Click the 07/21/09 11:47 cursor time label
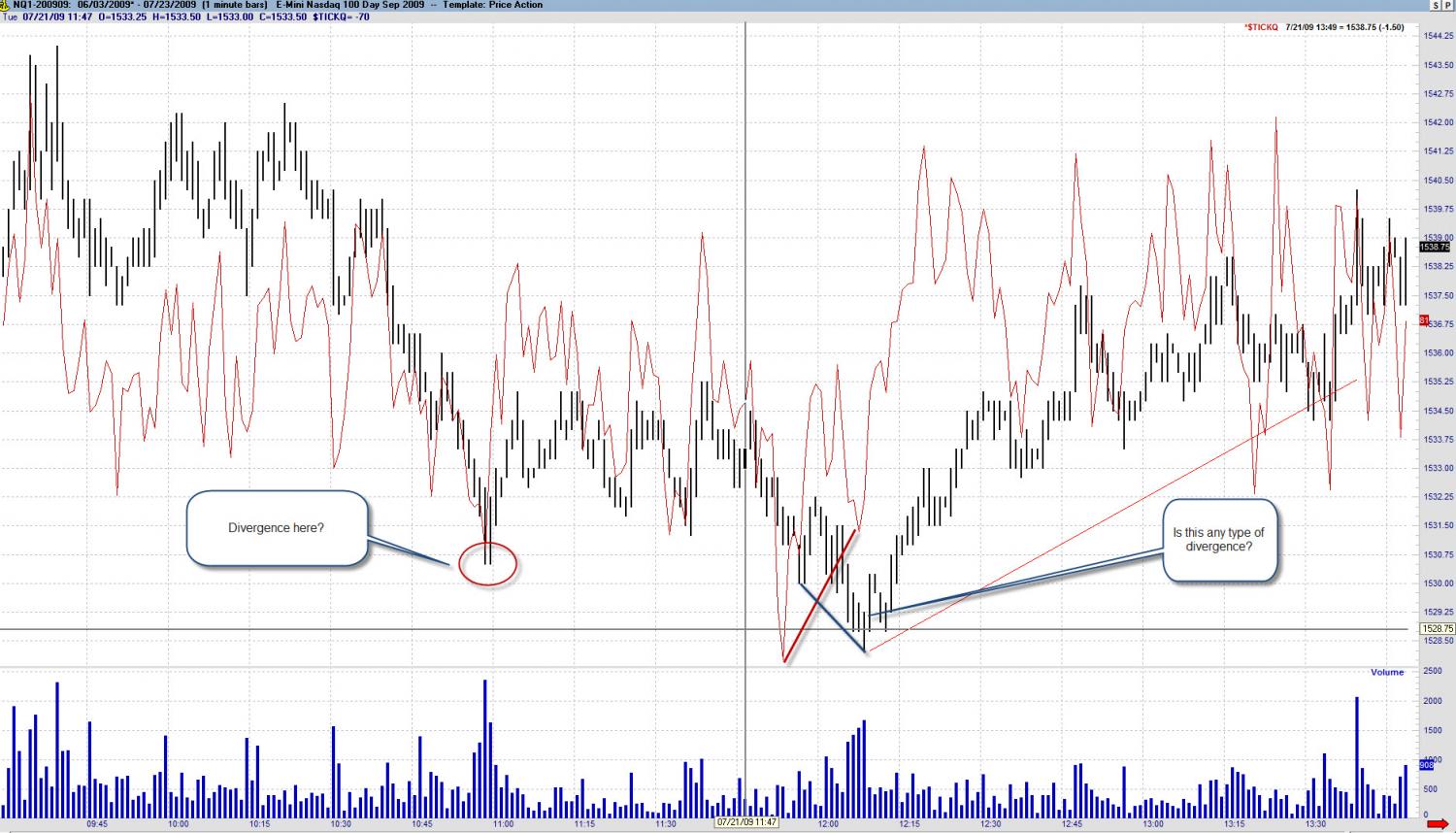 pos(746,822)
